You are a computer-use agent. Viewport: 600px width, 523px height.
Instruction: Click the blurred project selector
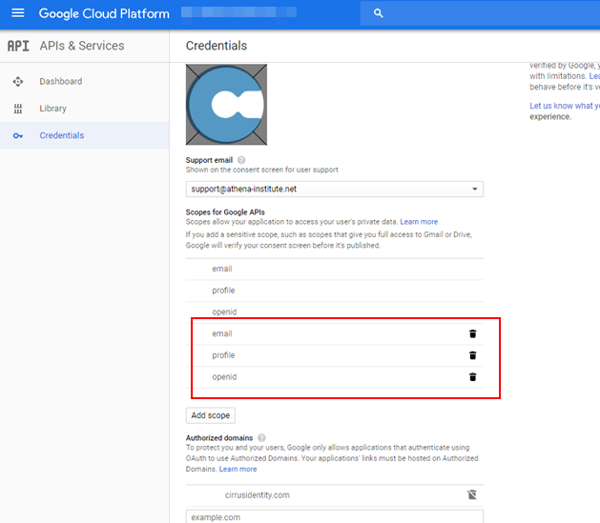(x=239, y=13)
